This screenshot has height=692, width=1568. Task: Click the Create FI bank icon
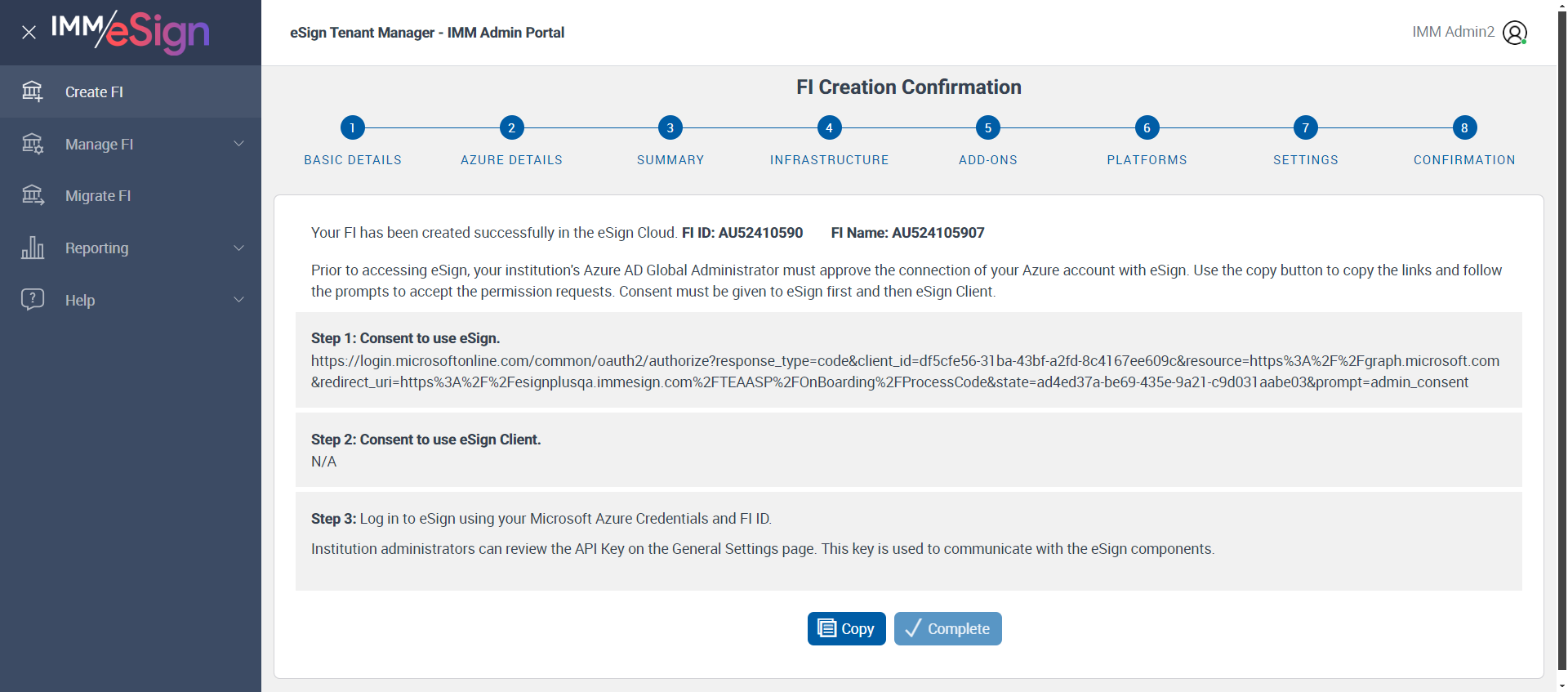tap(32, 92)
